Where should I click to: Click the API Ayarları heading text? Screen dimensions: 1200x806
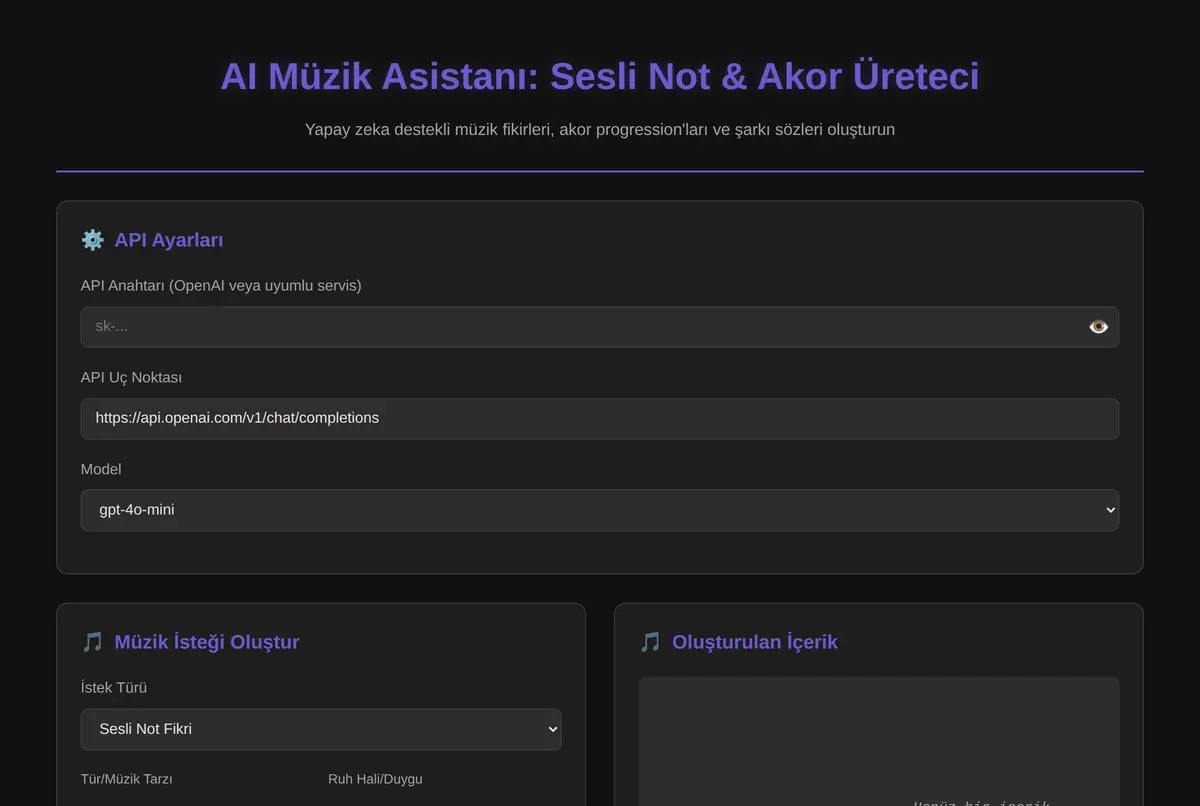[x=169, y=240]
